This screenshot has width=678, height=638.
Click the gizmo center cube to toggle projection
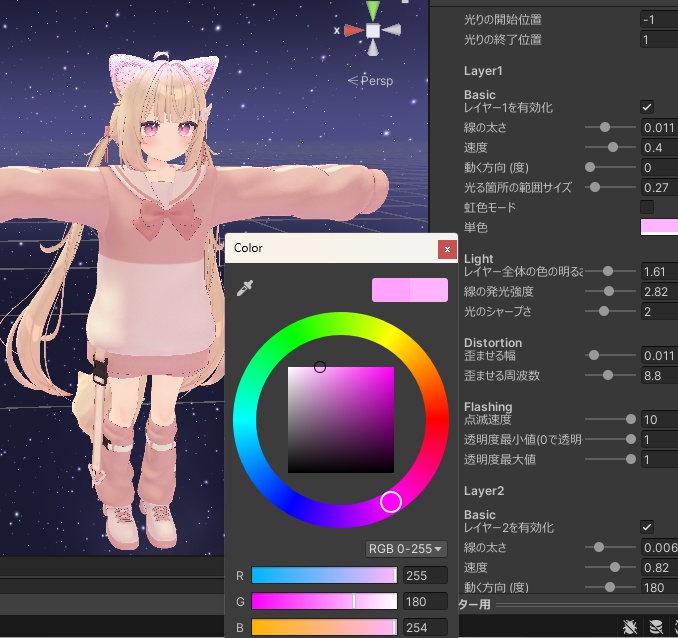pyautogui.click(x=373, y=31)
